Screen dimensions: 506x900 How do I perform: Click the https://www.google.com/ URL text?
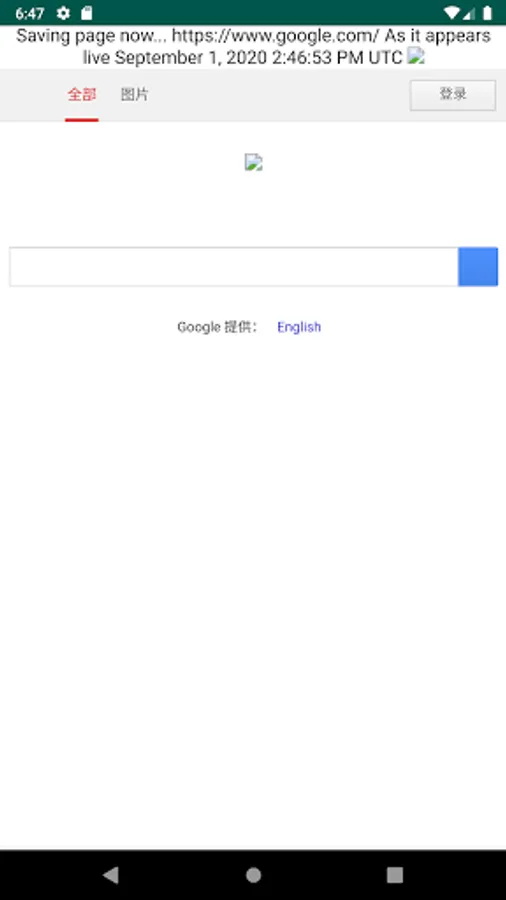tap(275, 36)
